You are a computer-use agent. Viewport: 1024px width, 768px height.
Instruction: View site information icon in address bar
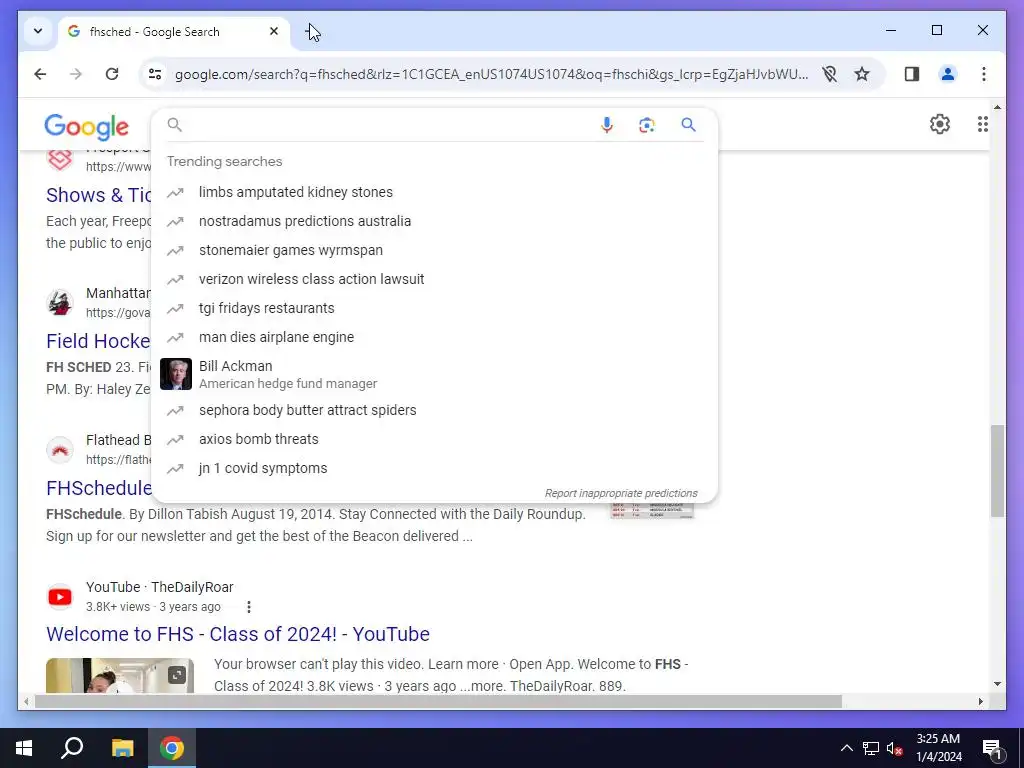point(155,74)
